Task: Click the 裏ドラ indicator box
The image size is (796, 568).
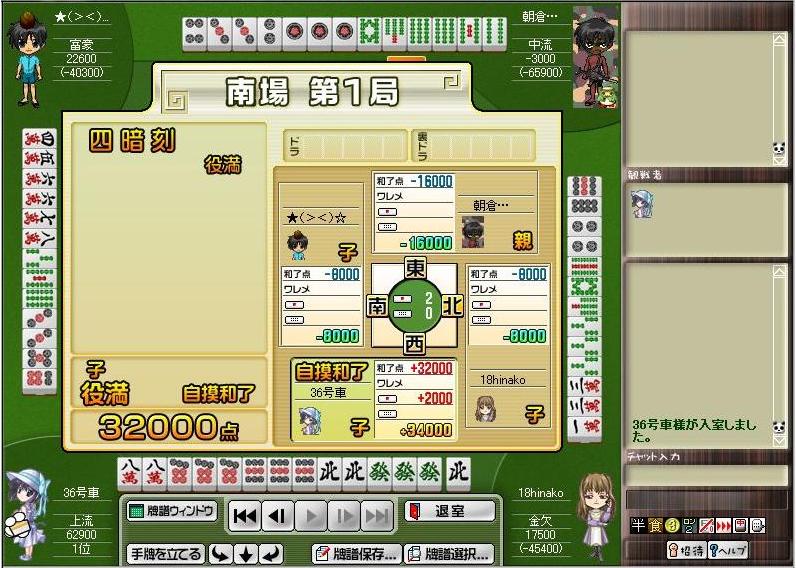Action: [473, 146]
